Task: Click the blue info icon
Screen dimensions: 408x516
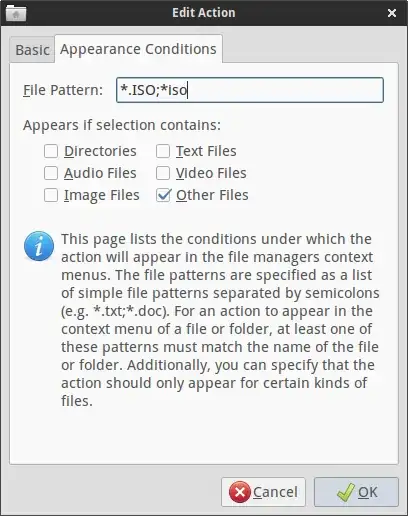Action: [39, 246]
